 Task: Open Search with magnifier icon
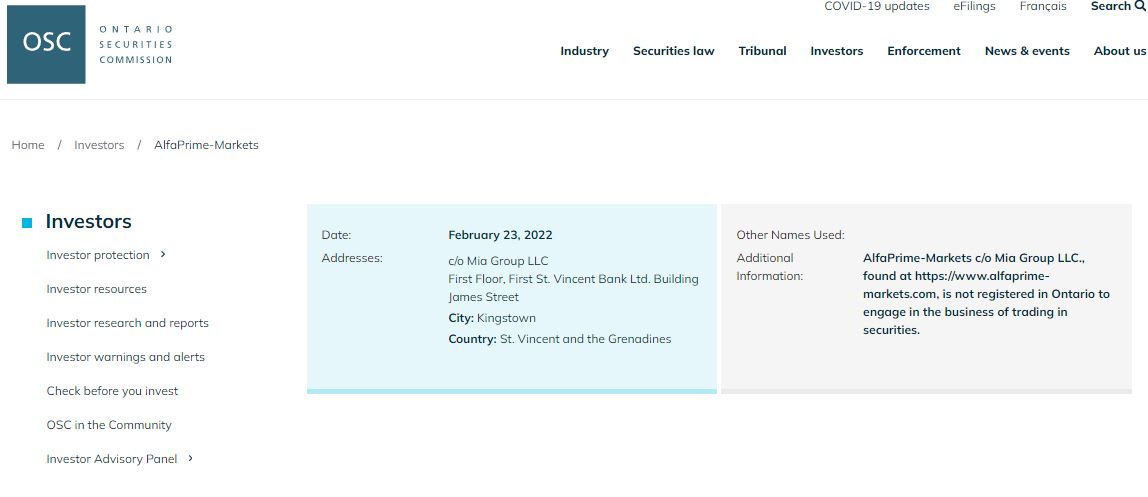pos(1118,7)
